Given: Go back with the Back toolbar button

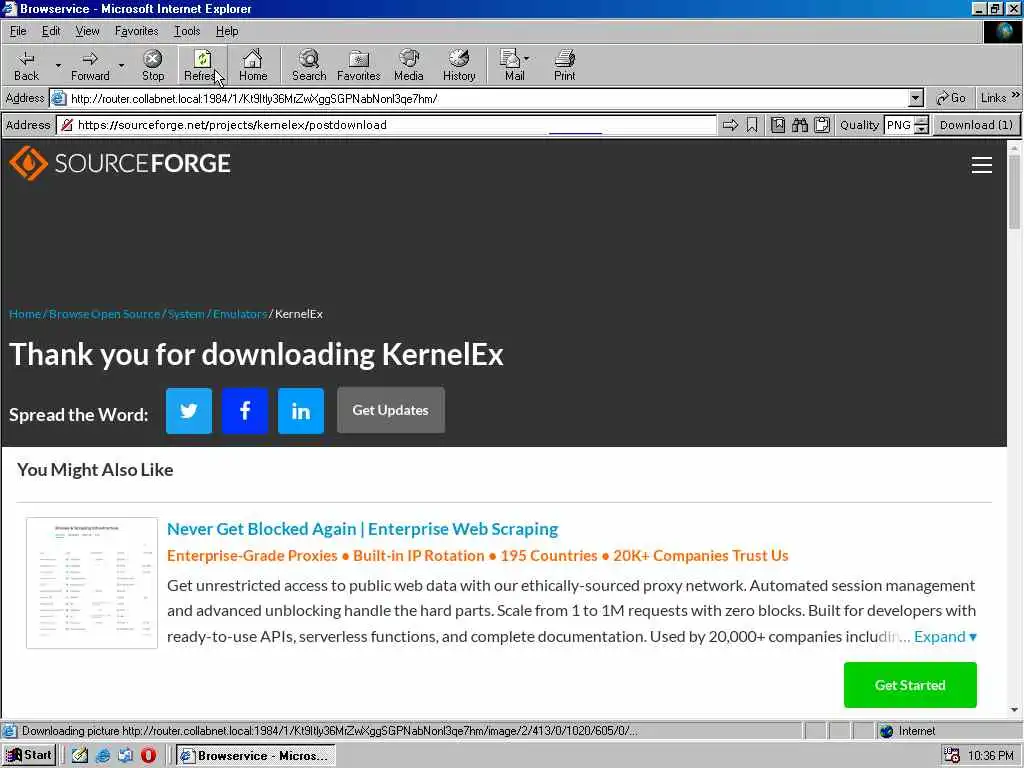Looking at the screenshot, I should [26, 65].
